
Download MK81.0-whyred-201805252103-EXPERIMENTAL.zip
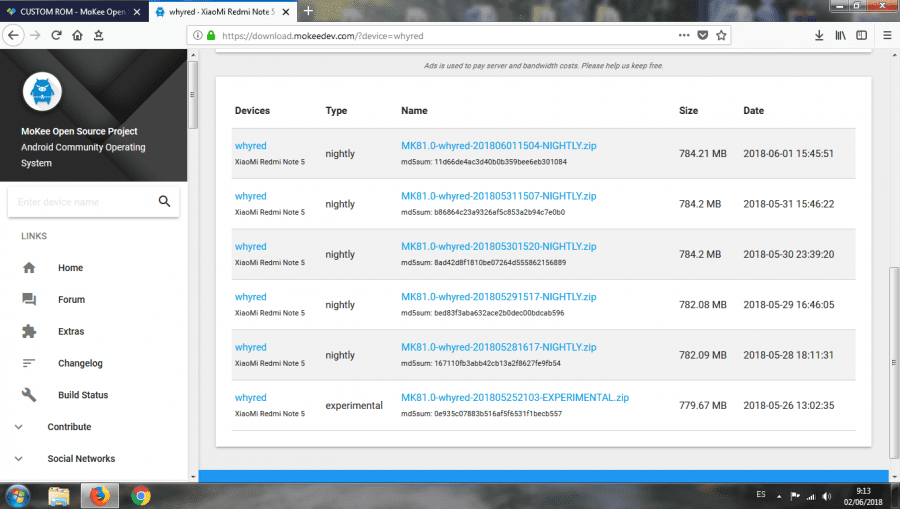point(515,398)
